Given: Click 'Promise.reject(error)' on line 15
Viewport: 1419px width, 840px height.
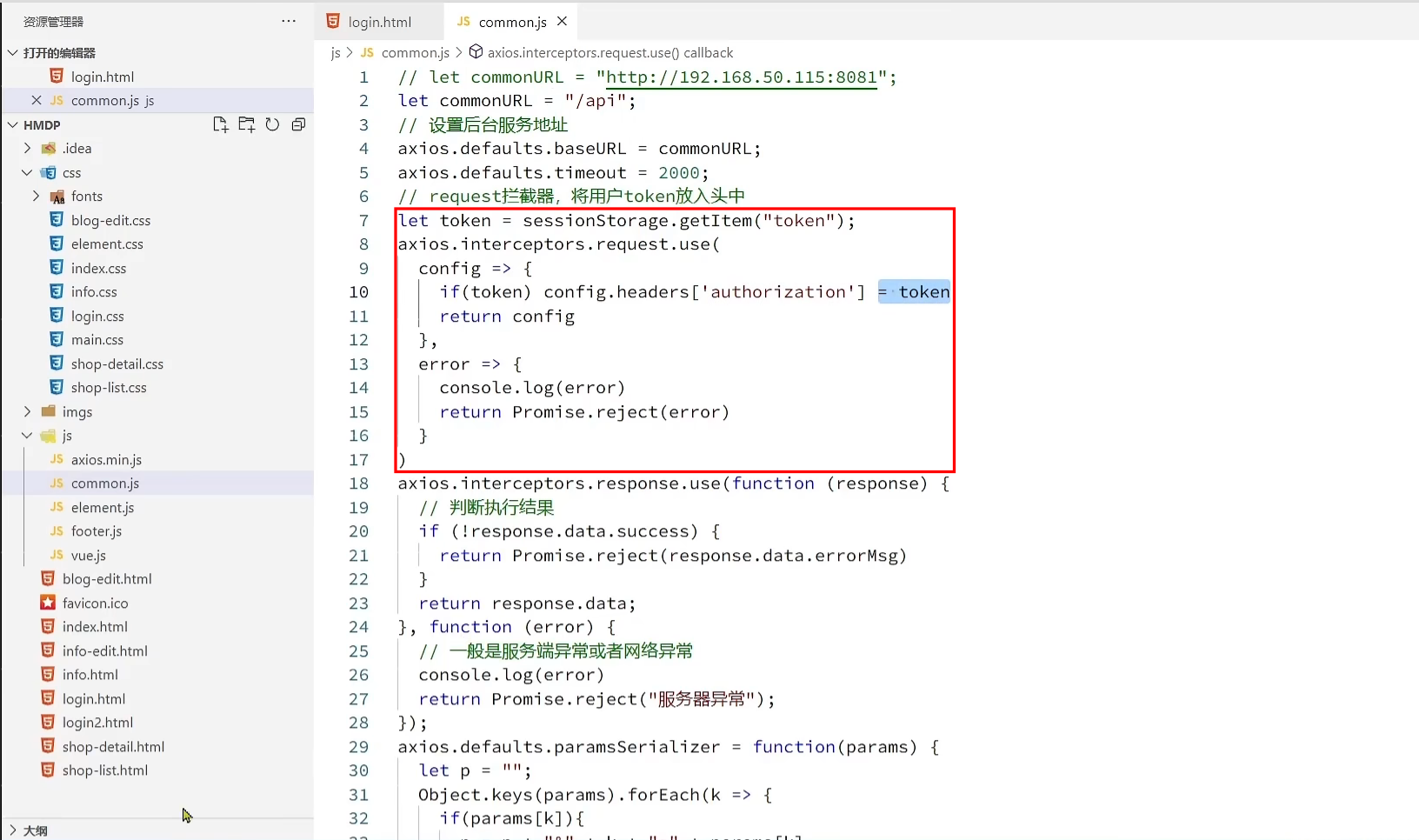Looking at the screenshot, I should [x=621, y=412].
